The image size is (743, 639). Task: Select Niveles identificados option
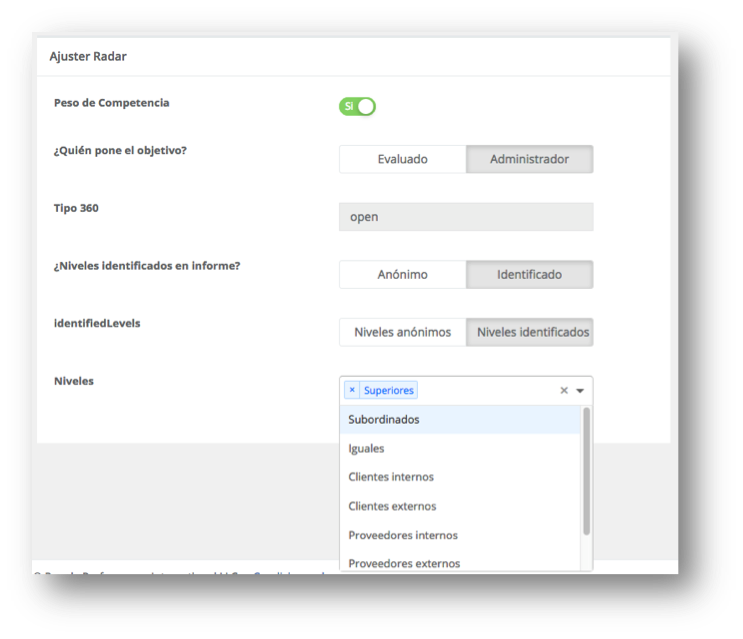click(x=529, y=333)
